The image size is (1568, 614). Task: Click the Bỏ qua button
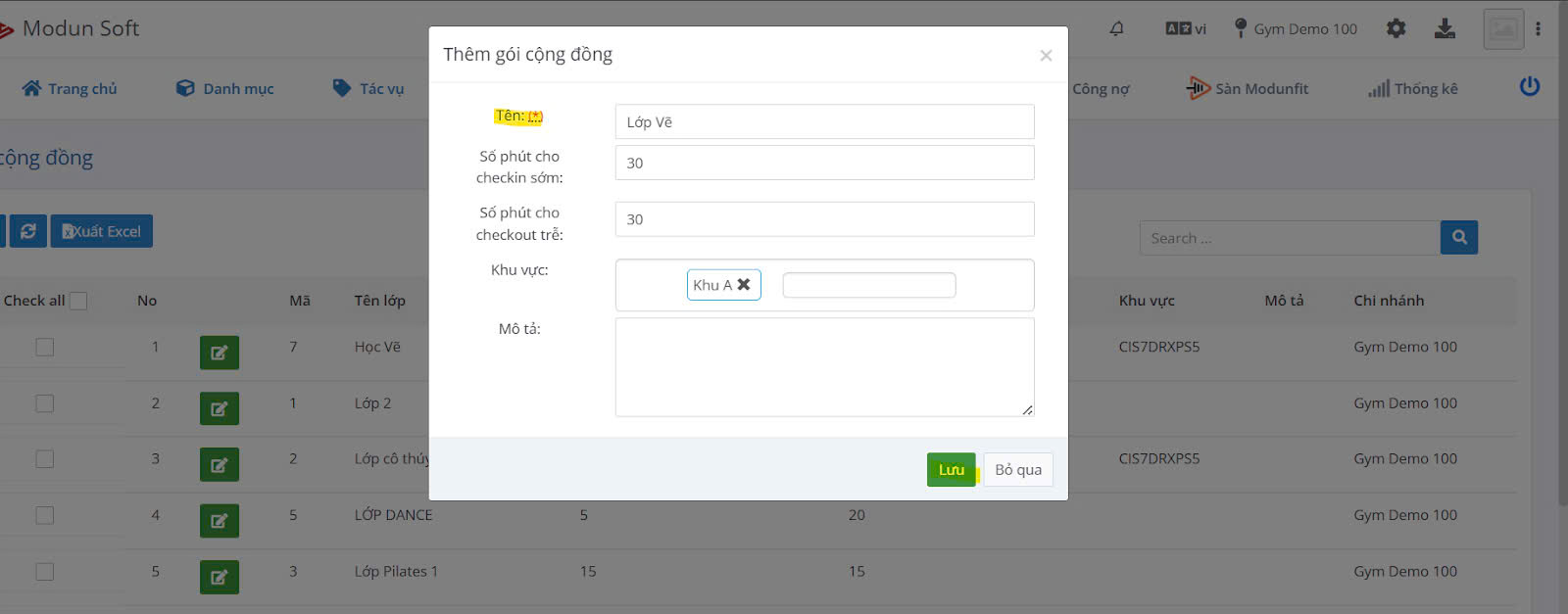[1017, 470]
